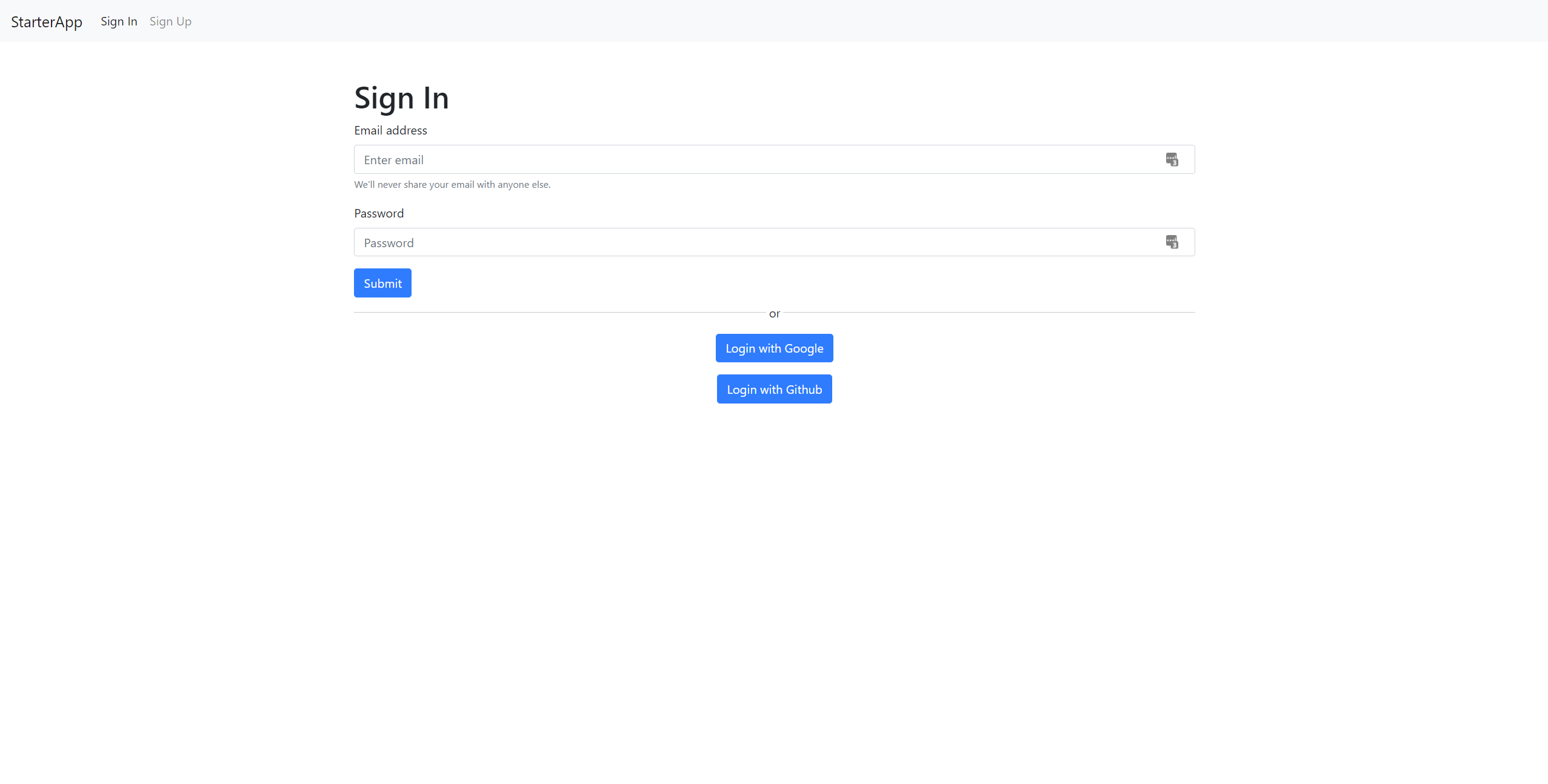Focus the Password input field

tap(727, 242)
